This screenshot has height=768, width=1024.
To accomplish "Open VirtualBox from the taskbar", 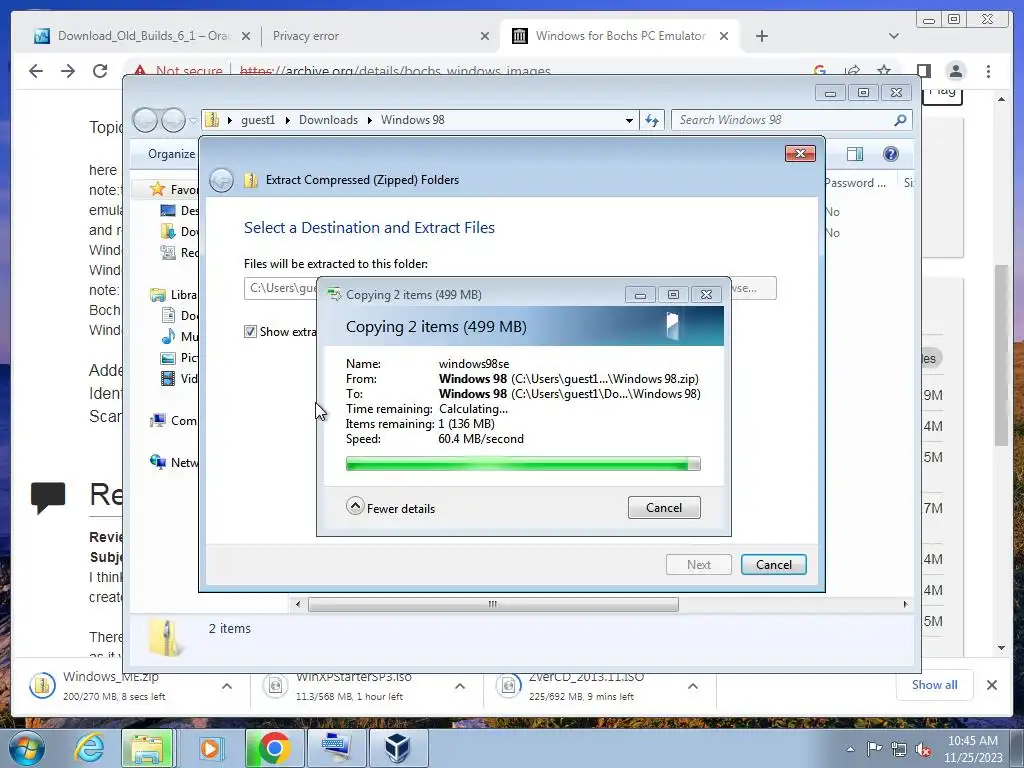I will click(x=397, y=748).
